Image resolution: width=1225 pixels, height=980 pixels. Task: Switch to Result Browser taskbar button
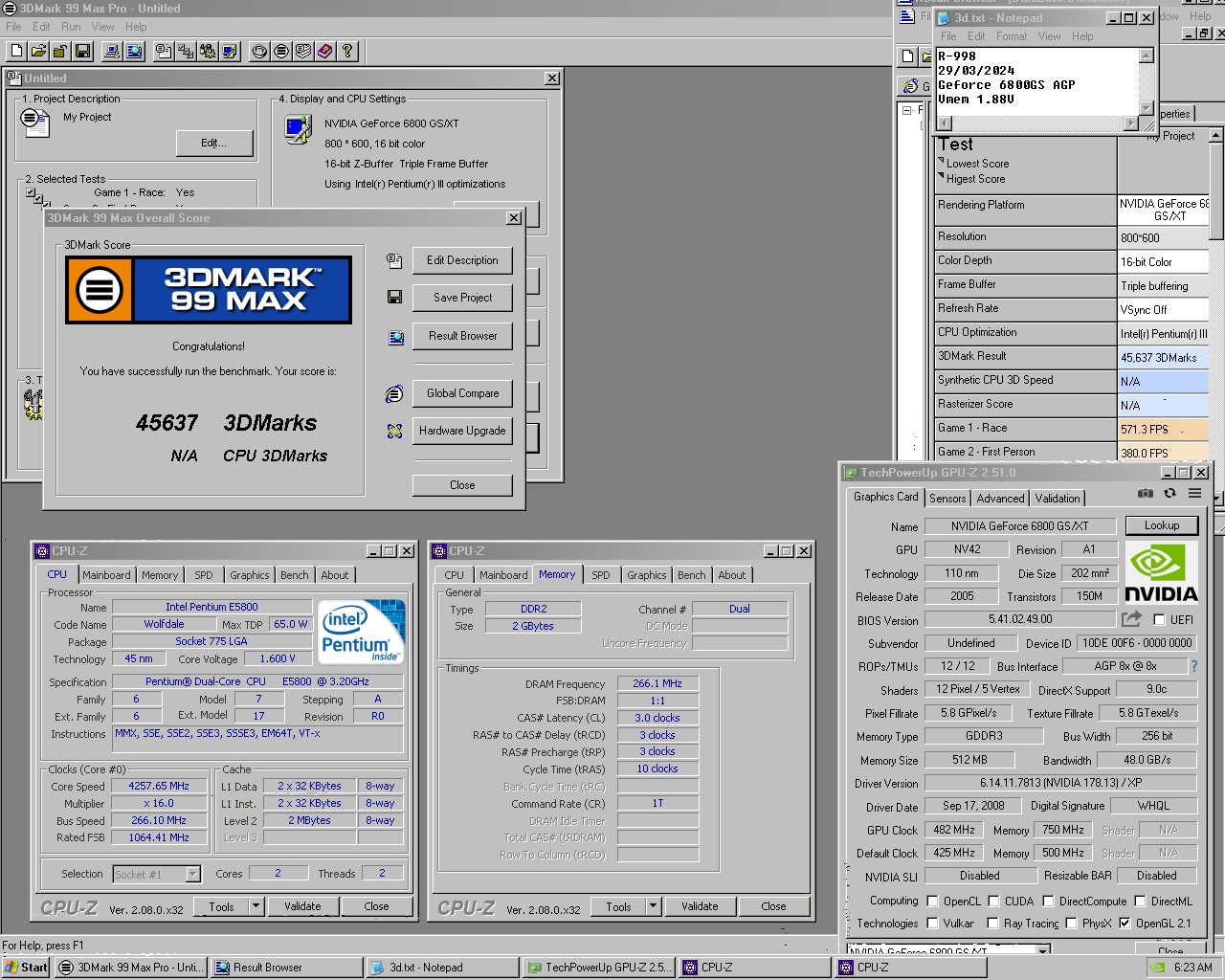(x=287, y=968)
